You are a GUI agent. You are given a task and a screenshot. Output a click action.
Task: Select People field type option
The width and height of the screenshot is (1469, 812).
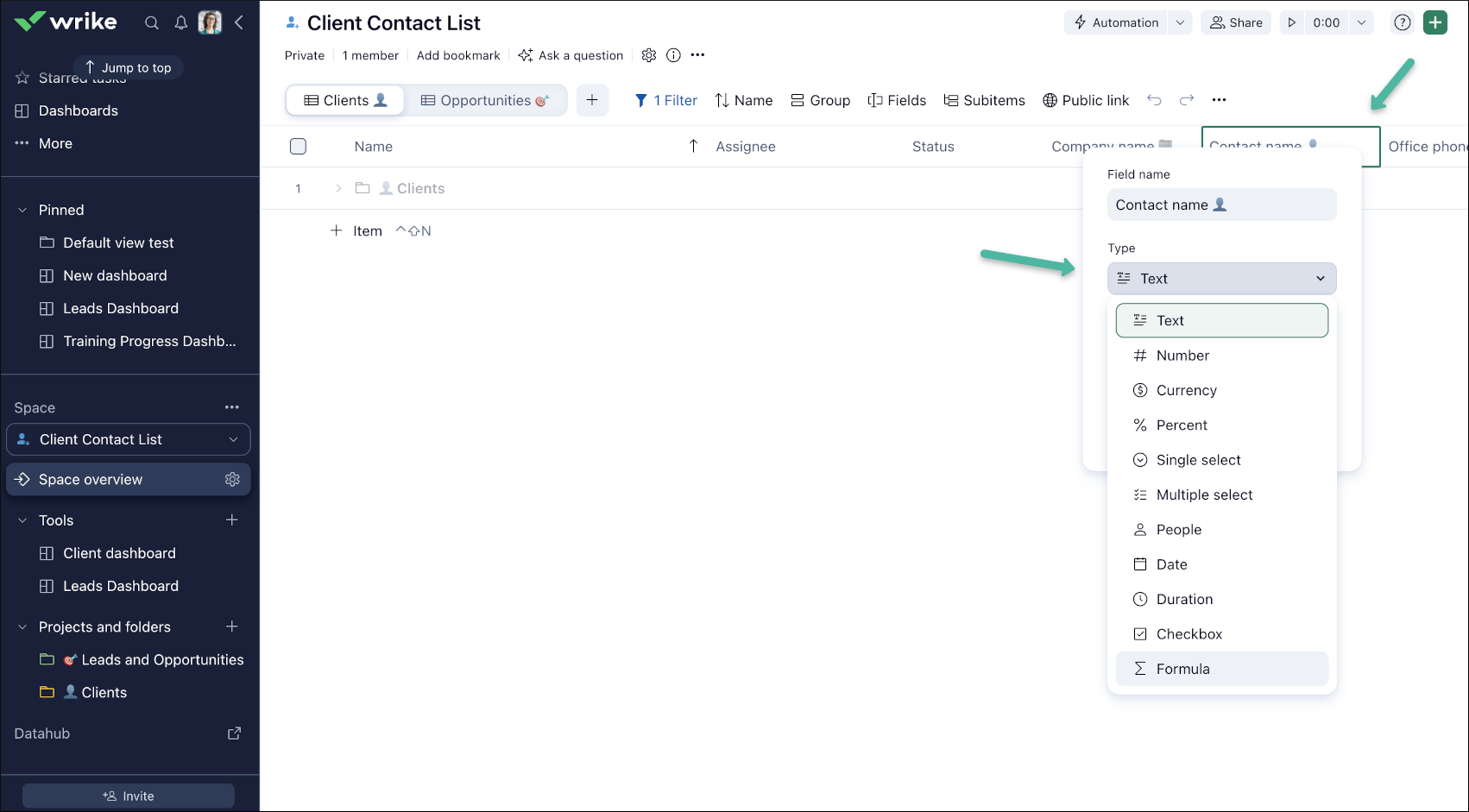[1221, 530]
